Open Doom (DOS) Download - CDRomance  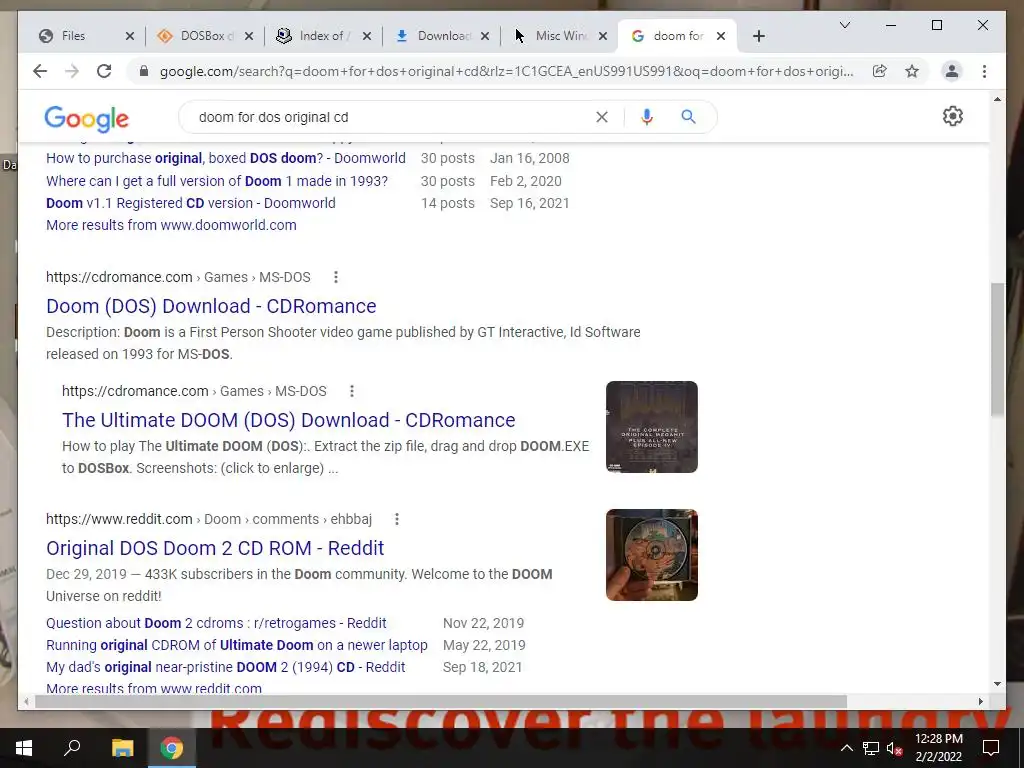tap(211, 306)
